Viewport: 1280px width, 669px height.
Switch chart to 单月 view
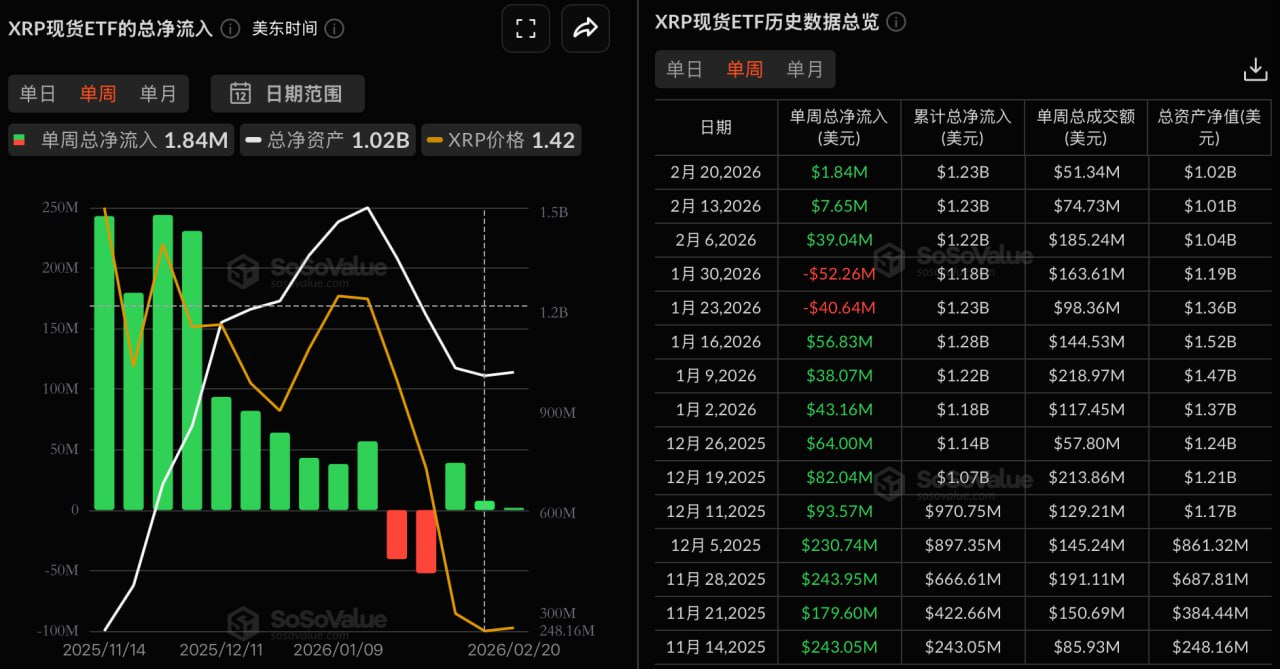point(158,94)
